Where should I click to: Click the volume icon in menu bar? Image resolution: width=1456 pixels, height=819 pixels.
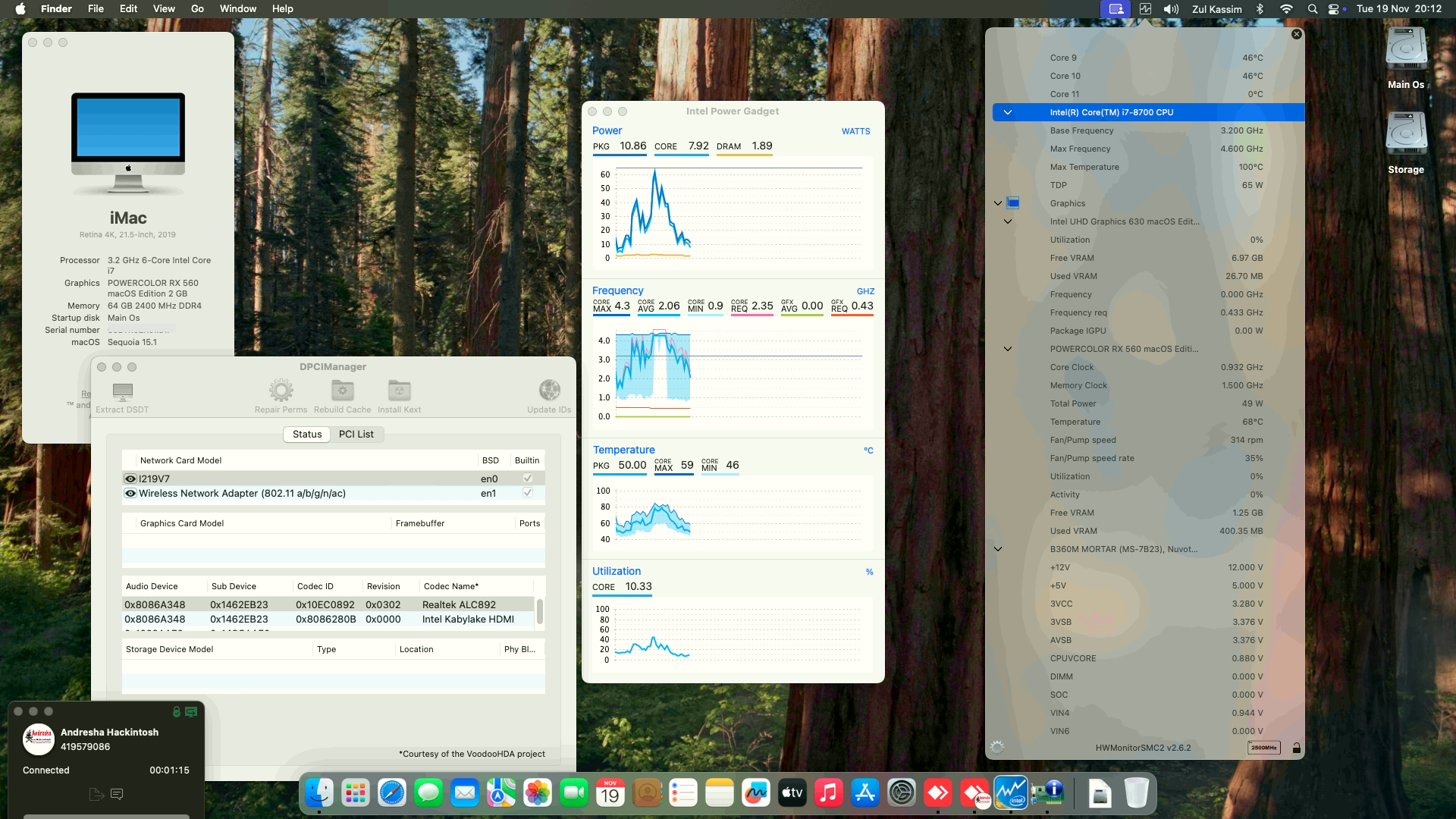point(1171,9)
